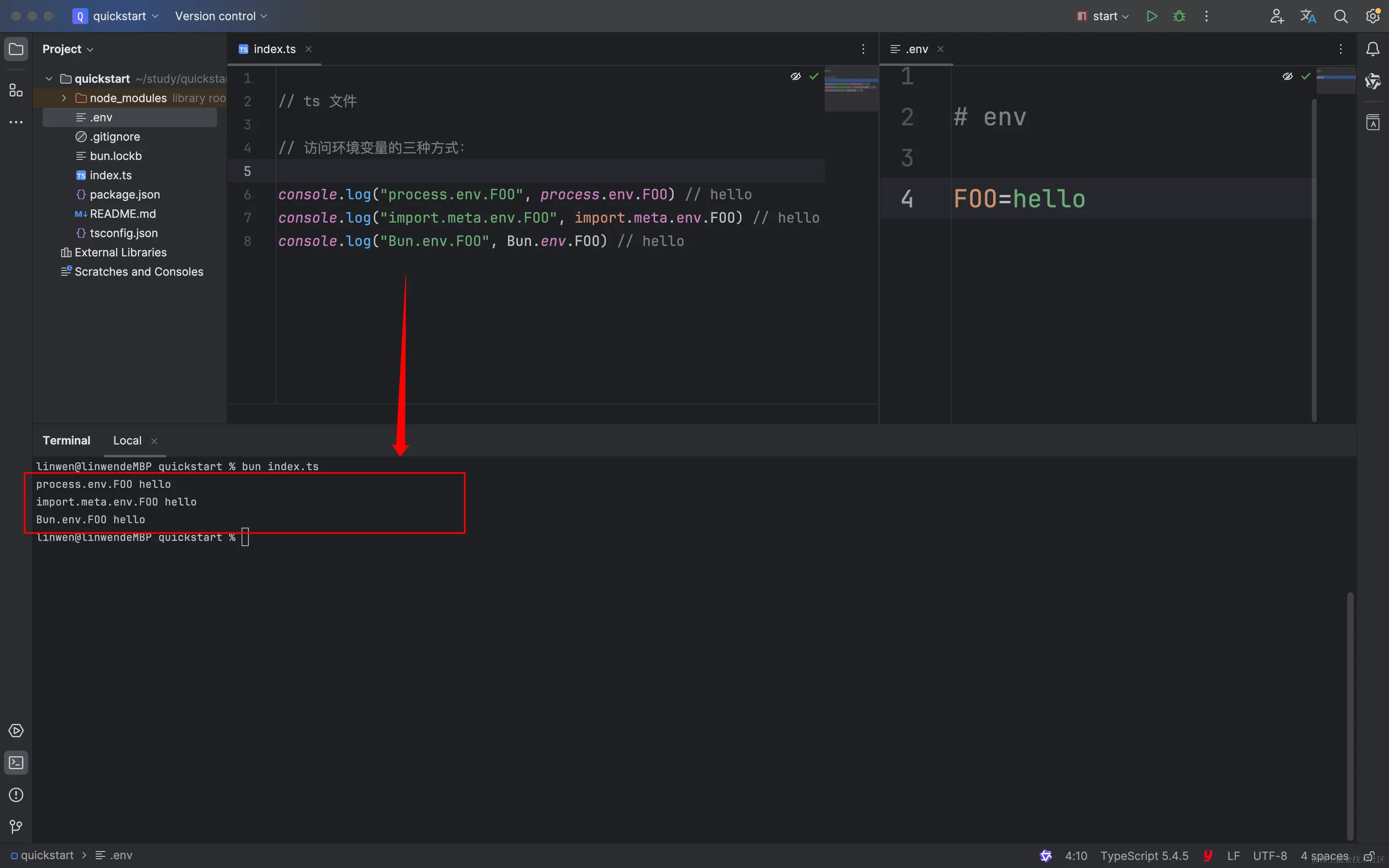
Task: Change UTF-8 file encoding setting
Action: point(1270,855)
